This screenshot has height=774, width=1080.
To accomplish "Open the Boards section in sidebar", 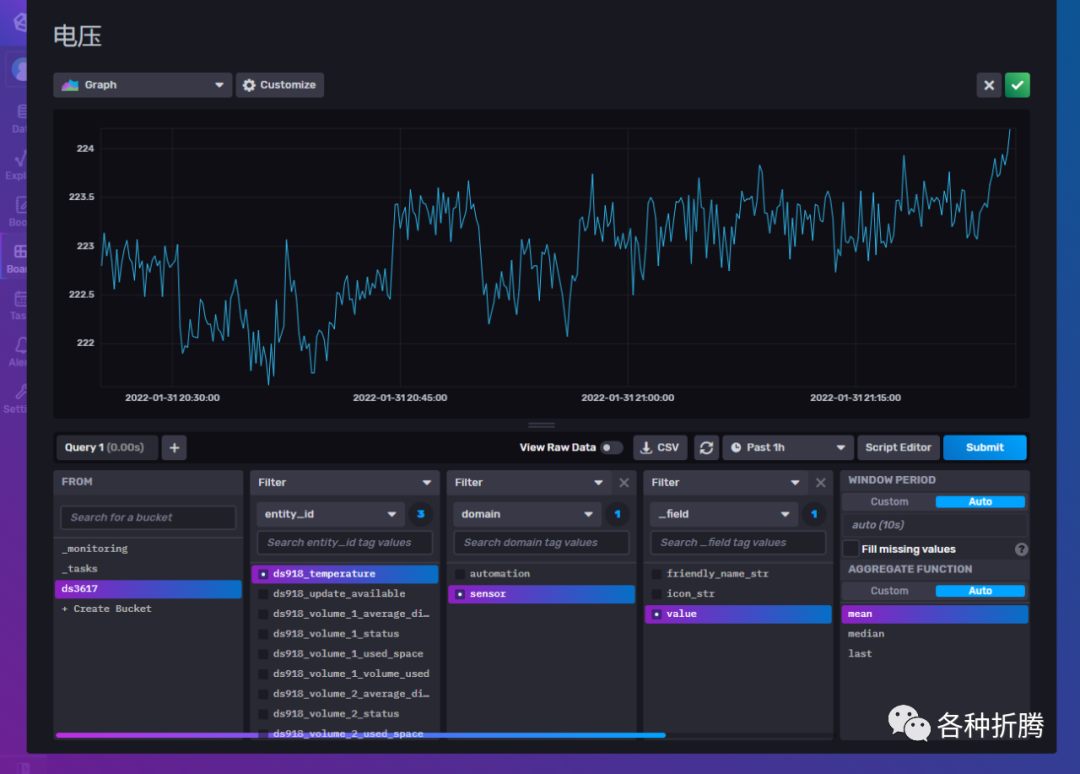I will pos(15,258).
